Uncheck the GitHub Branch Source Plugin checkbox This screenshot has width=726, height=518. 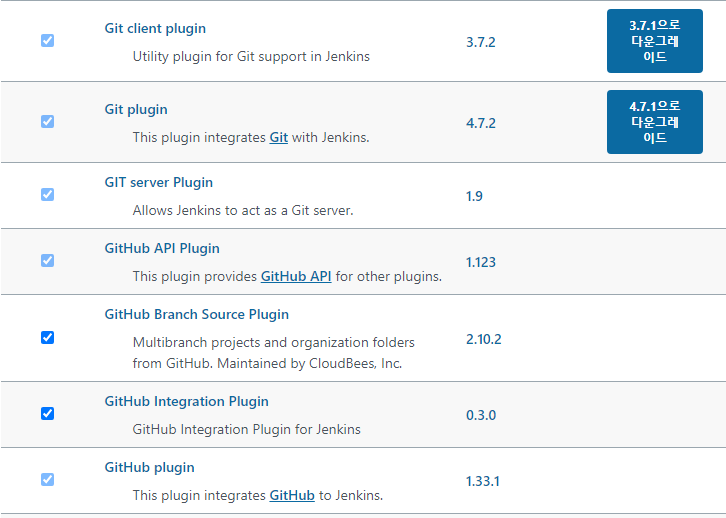pos(47,337)
